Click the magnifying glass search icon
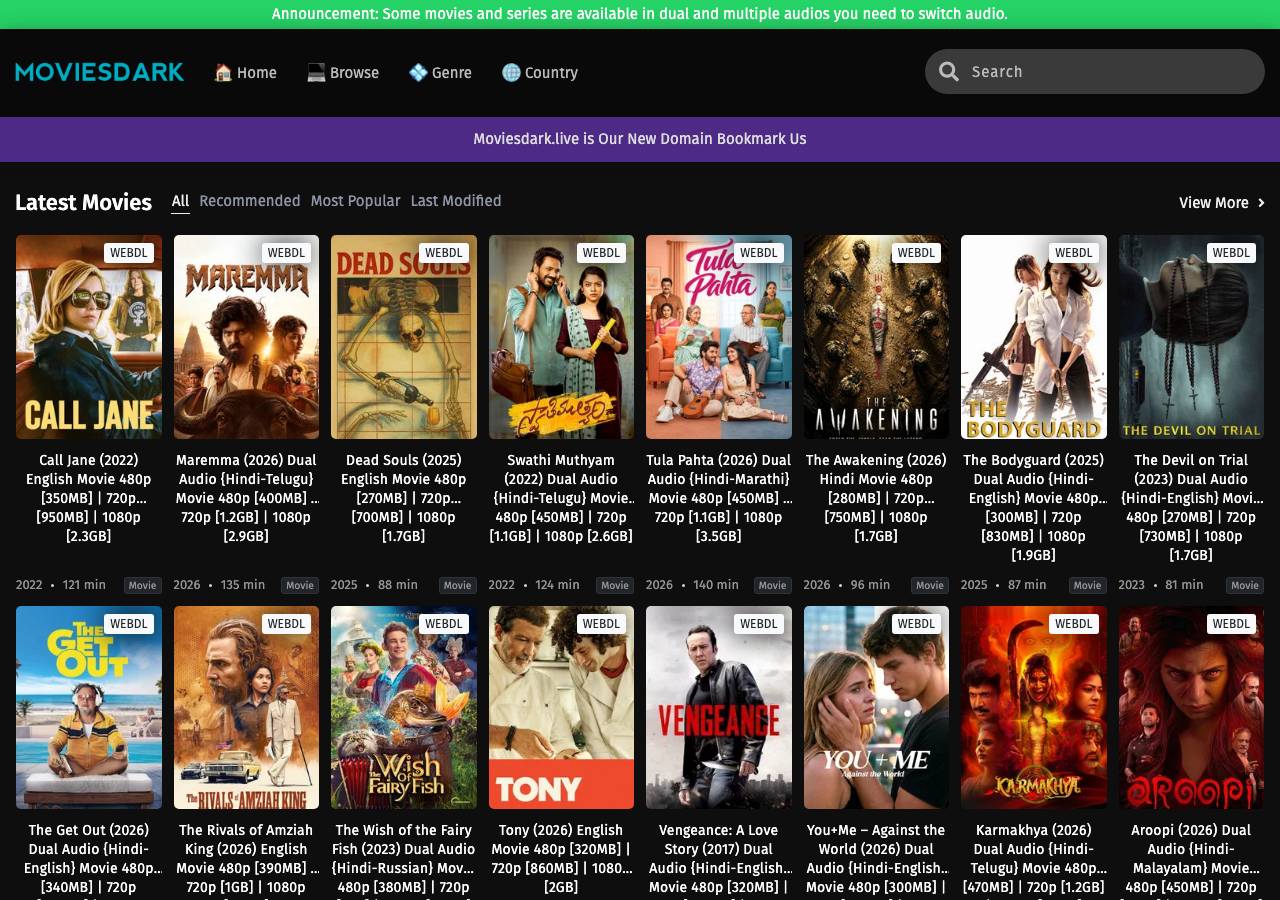The width and height of the screenshot is (1280, 900). pyautogui.click(x=949, y=72)
